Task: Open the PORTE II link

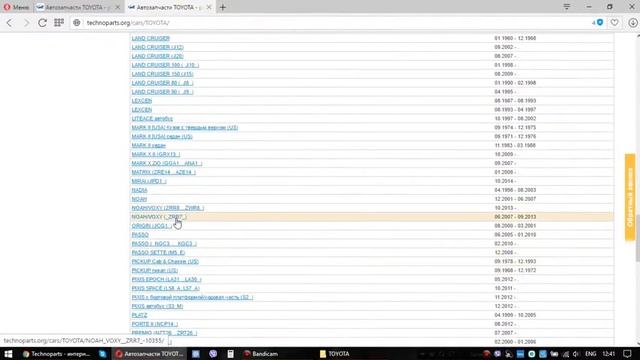Action: (155, 324)
